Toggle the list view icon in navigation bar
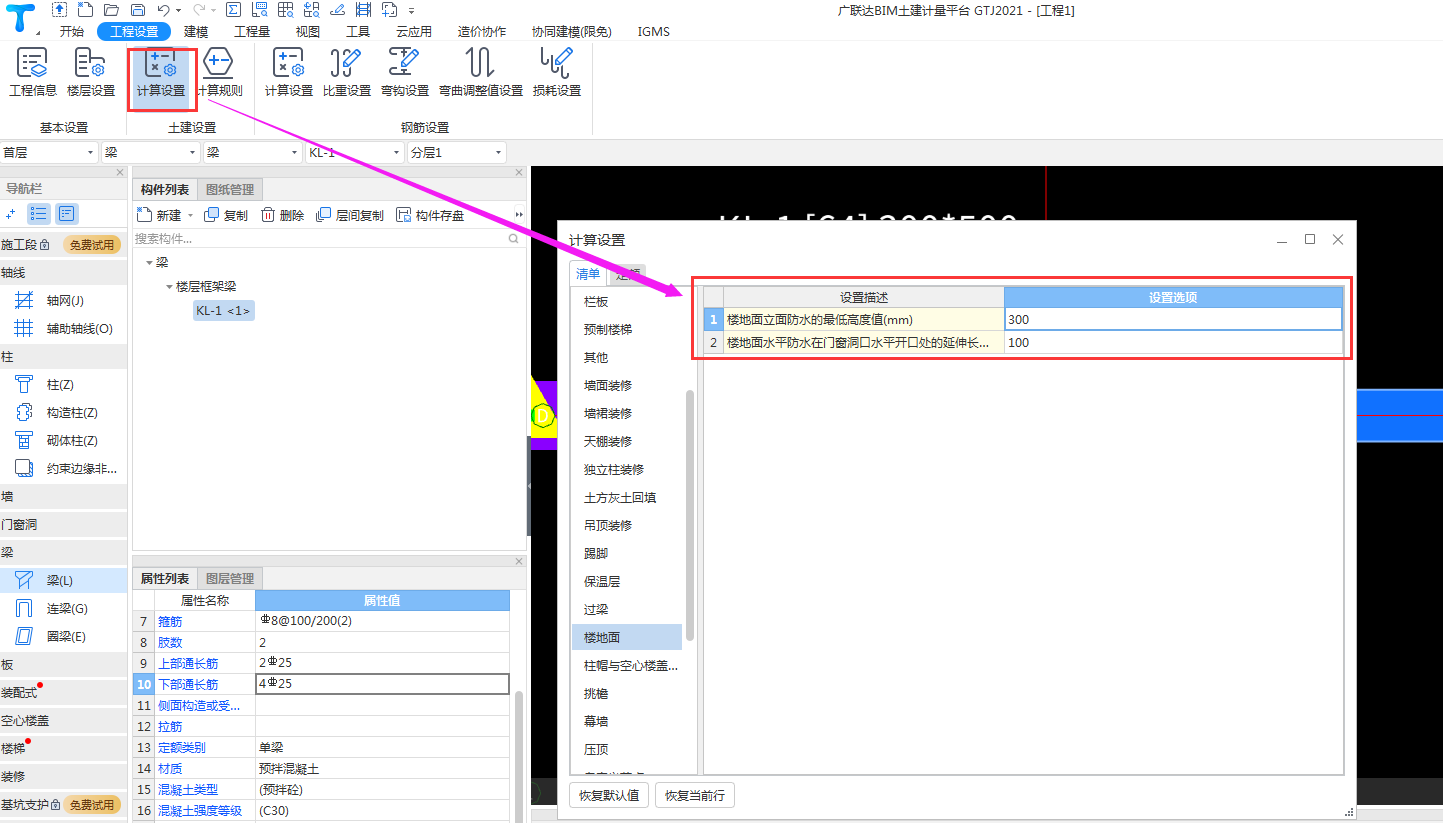 tap(39, 213)
